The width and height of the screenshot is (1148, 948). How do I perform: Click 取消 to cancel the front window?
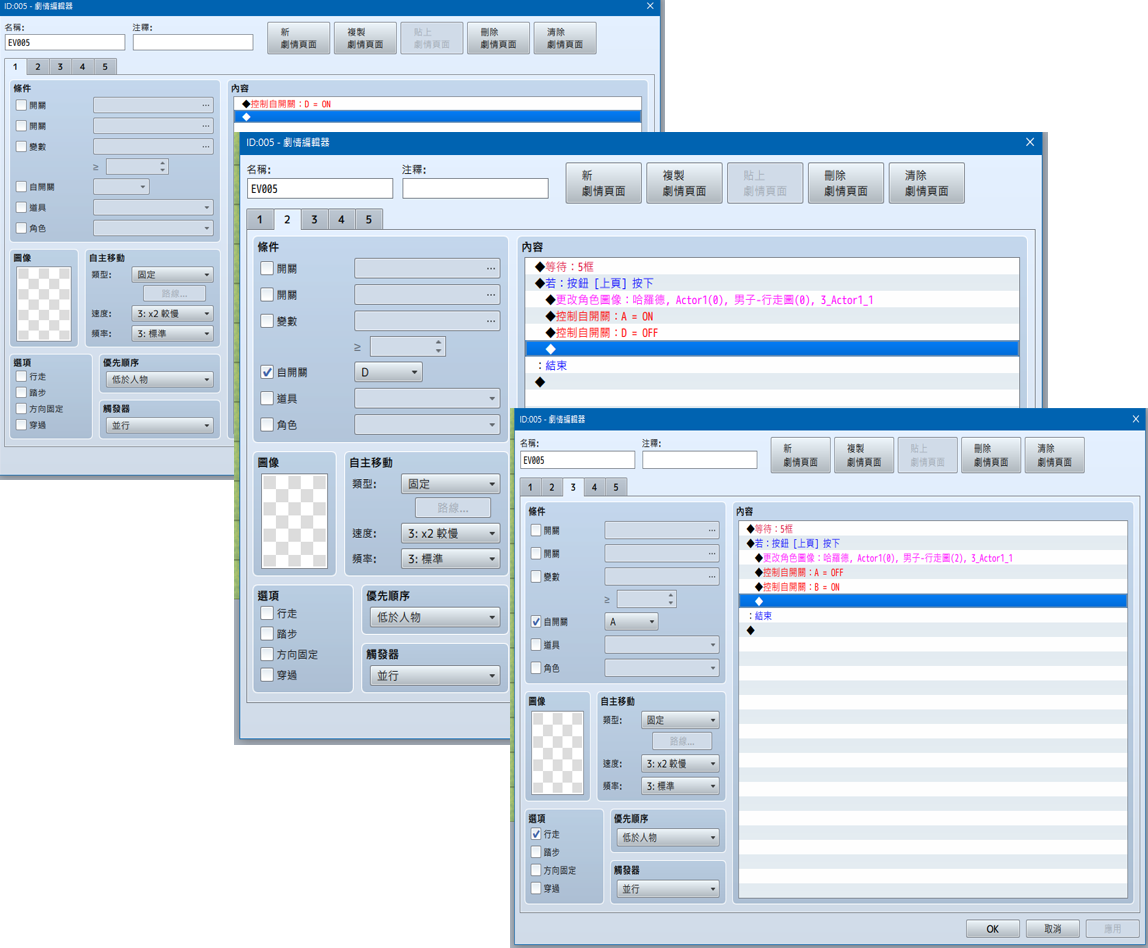[1052, 929]
